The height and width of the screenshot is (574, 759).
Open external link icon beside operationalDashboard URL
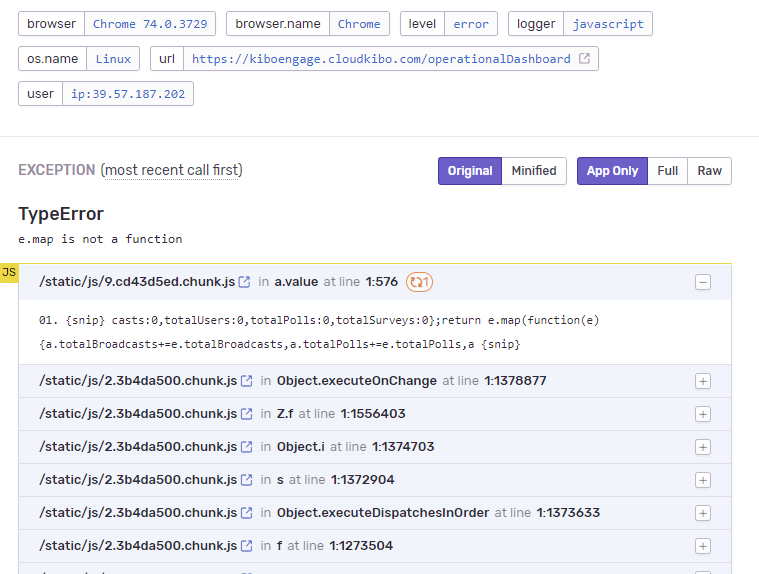coord(584,59)
